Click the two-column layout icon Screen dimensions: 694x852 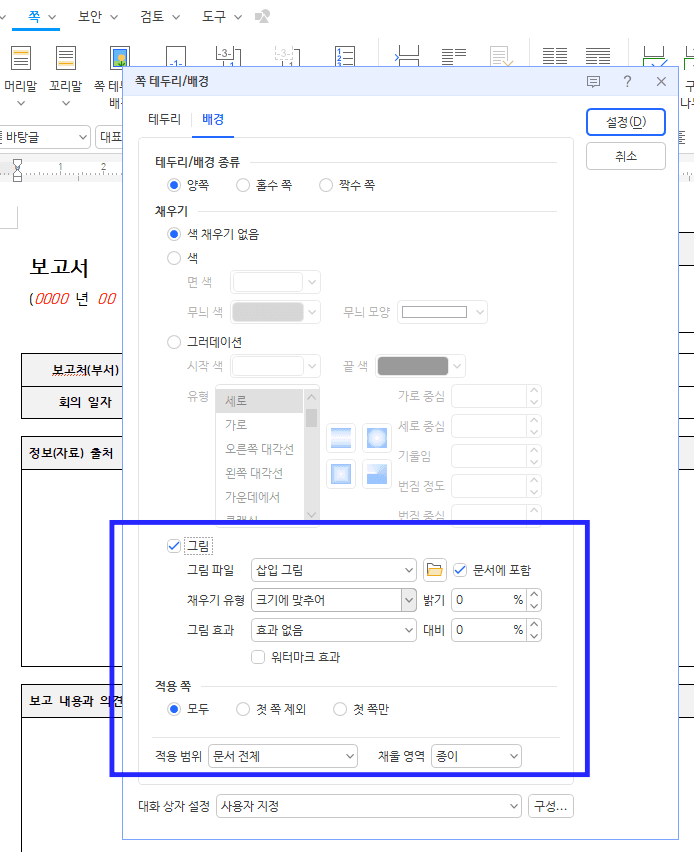pos(555,56)
